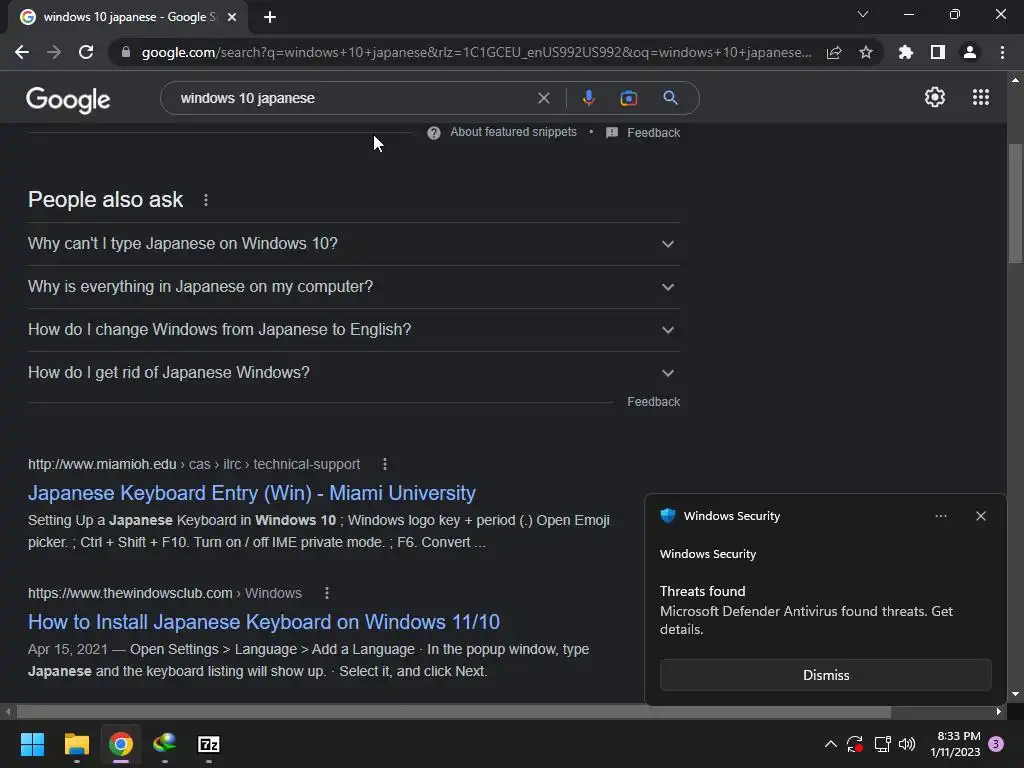Go to the Google logo homepage
This screenshot has width=1024, height=768.
(x=68, y=99)
